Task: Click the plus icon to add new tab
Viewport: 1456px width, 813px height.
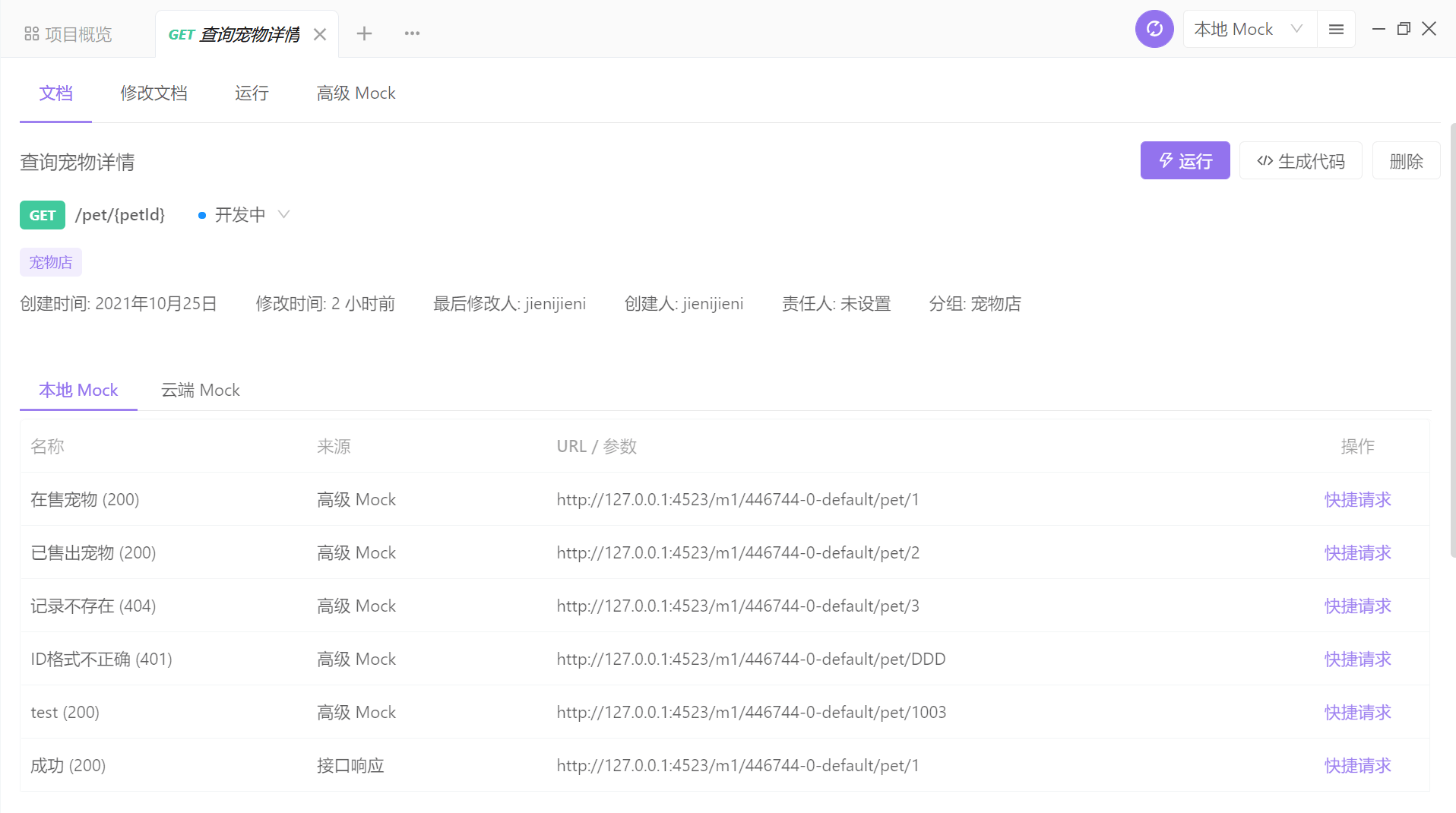Action: point(365,33)
